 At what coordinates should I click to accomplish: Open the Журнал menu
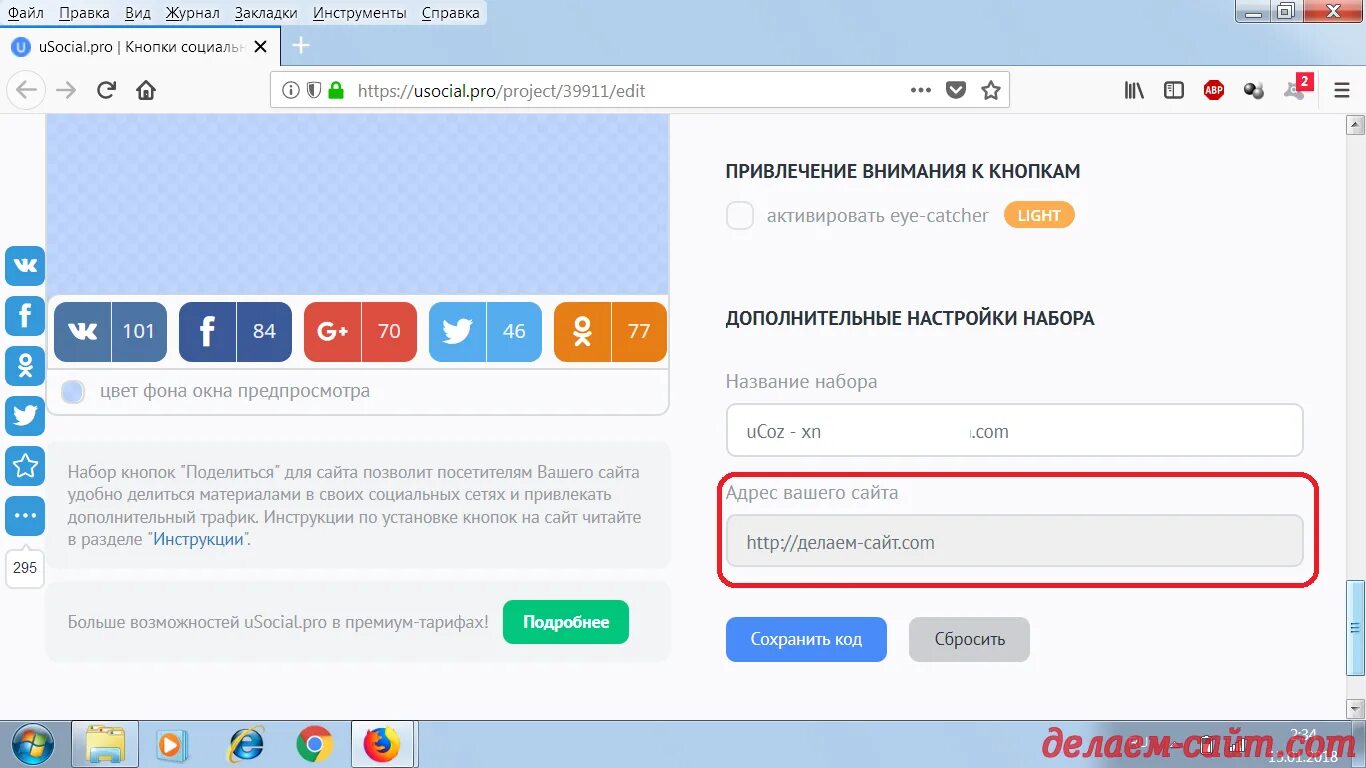(192, 13)
